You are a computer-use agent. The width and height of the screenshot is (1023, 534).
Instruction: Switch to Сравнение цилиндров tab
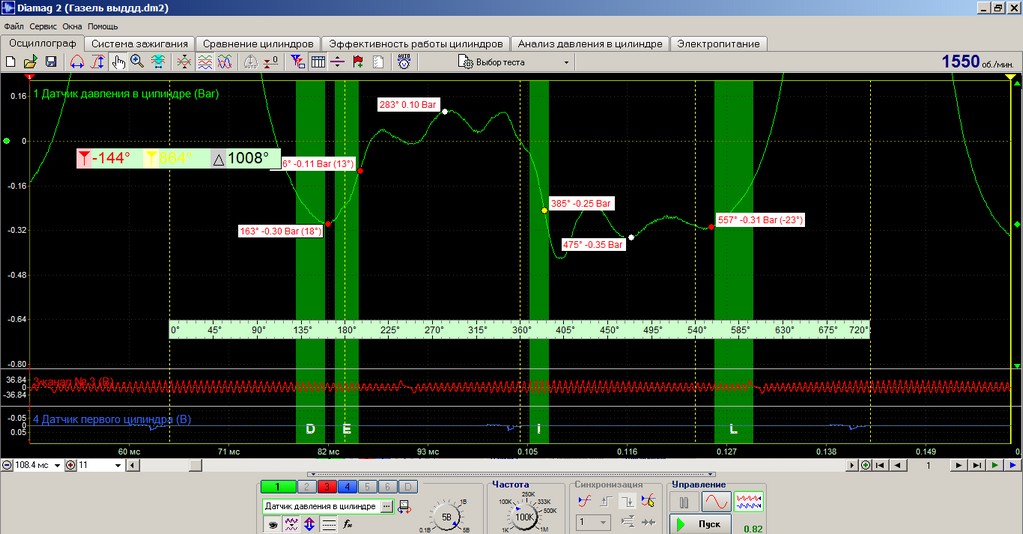click(258, 44)
